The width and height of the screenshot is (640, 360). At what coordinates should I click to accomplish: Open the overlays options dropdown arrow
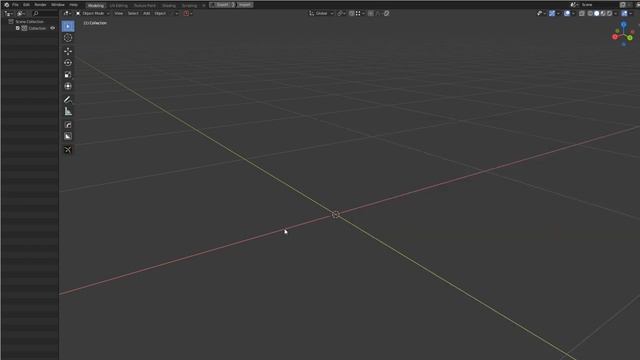tap(573, 13)
